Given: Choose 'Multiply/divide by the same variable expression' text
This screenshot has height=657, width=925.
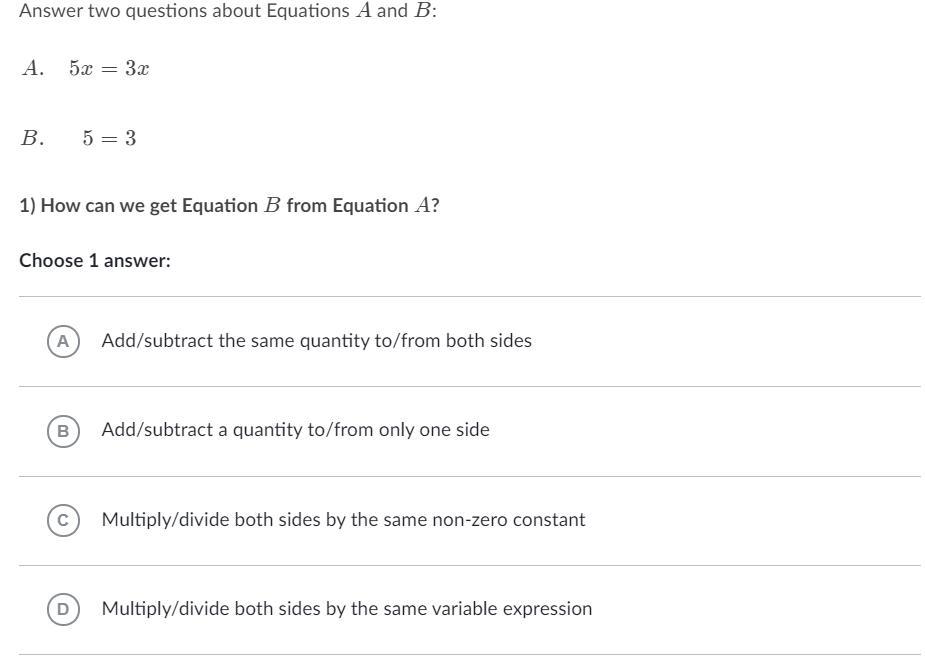Looking at the screenshot, I should coord(346,609).
